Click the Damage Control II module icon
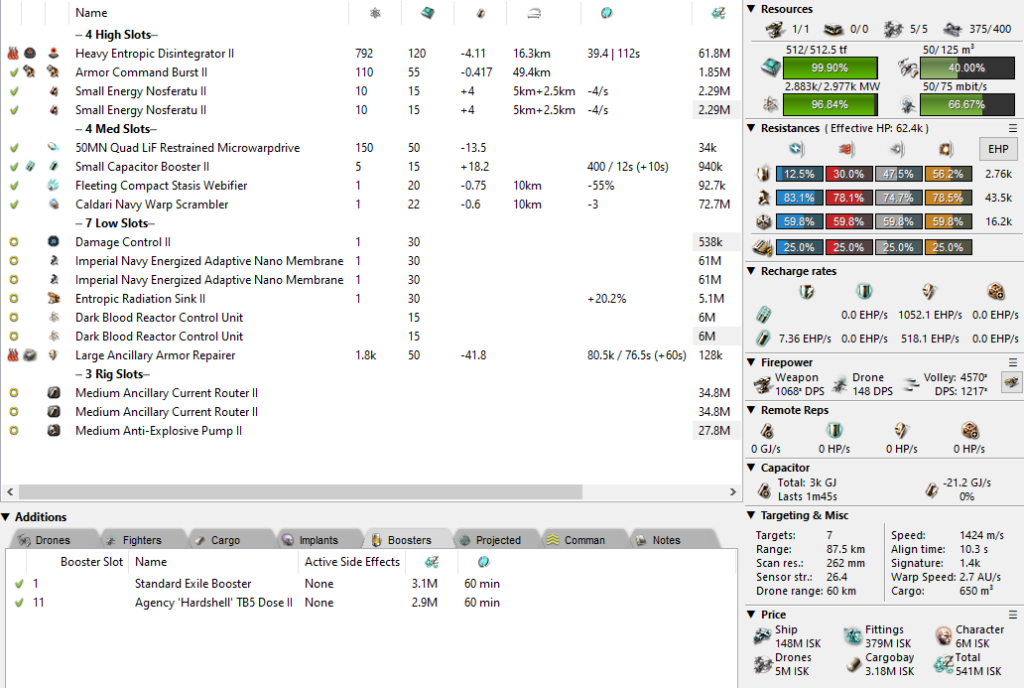 point(53,242)
